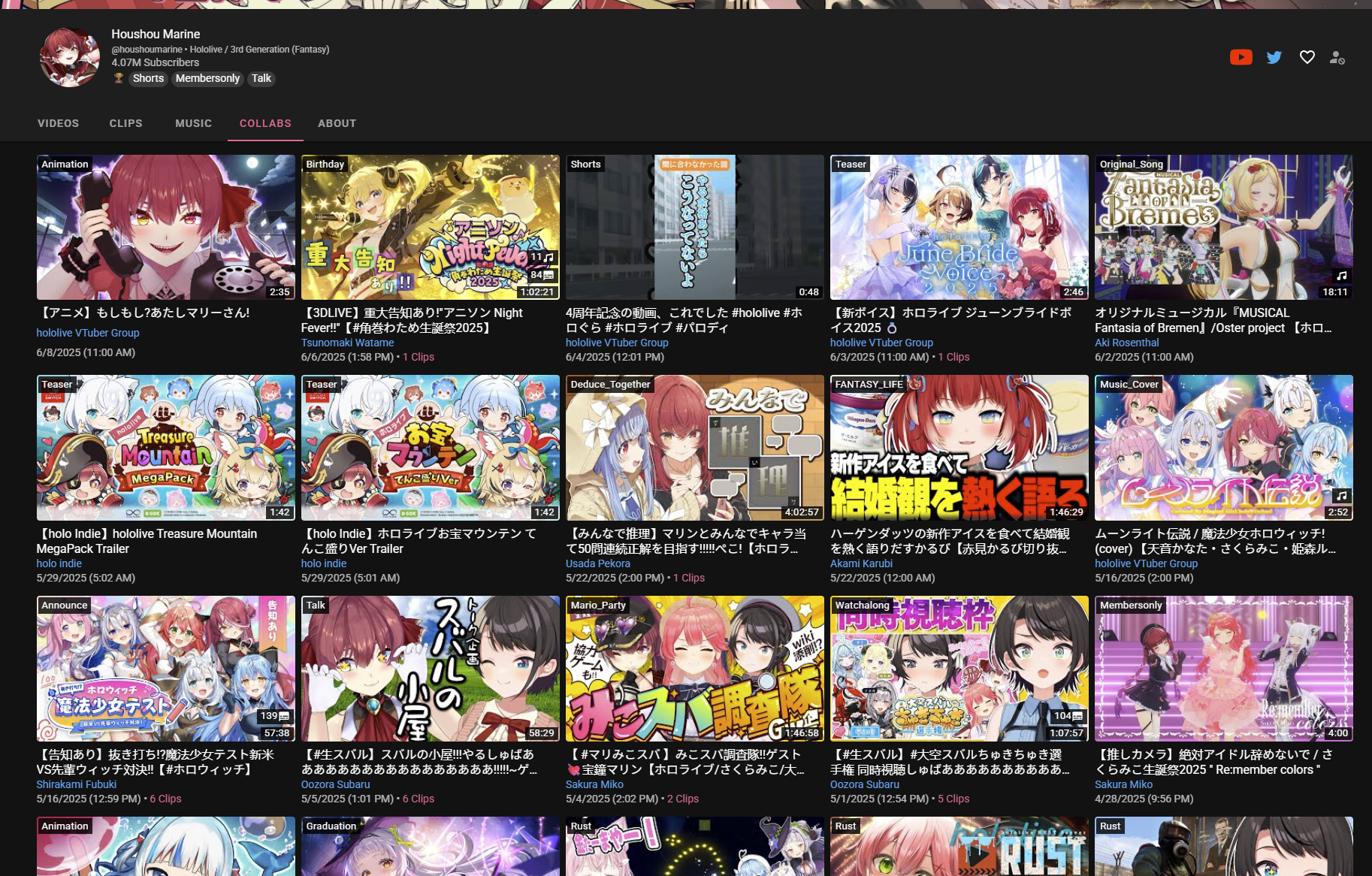Screen dimensions: 1372x876
Task: View 1 Clips for Pekora deduction stream
Action: pyautogui.click(x=689, y=578)
